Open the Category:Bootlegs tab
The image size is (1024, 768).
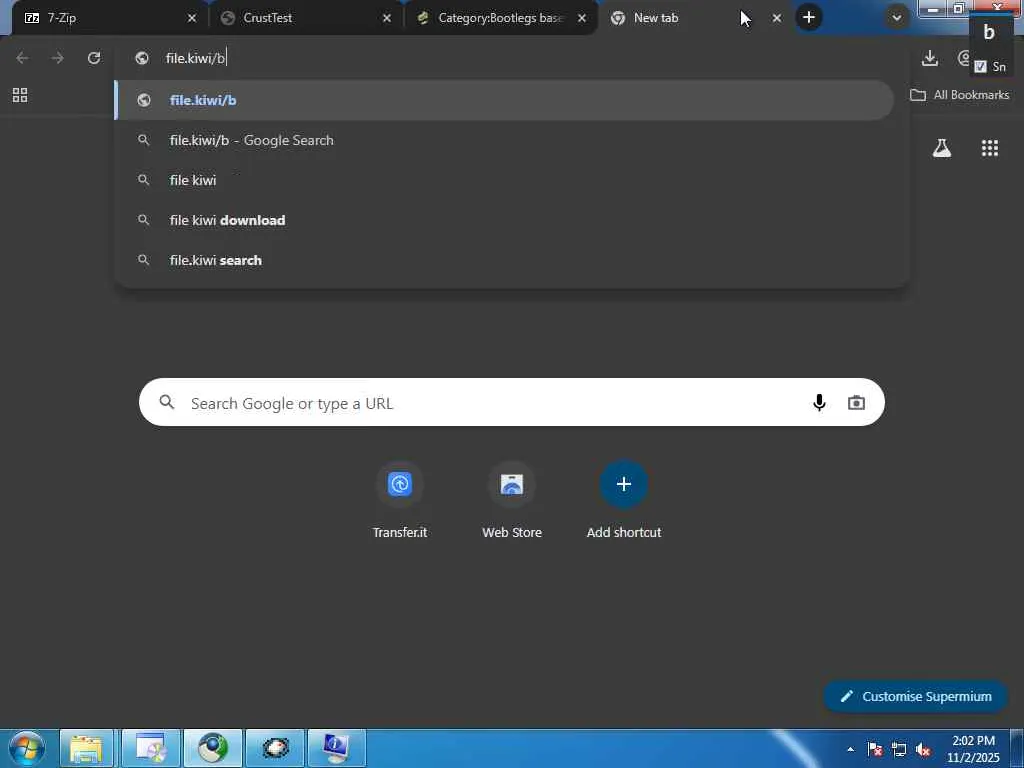pyautogui.click(x=500, y=18)
